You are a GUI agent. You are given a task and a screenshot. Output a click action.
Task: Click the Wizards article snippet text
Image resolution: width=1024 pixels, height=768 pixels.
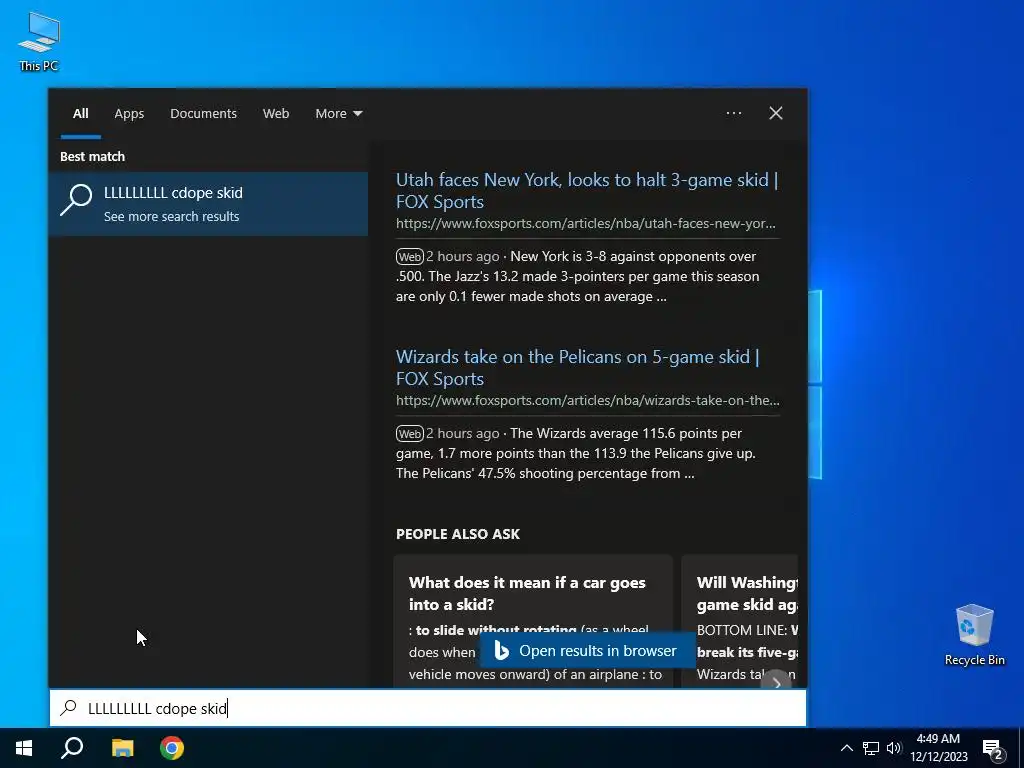(576, 453)
